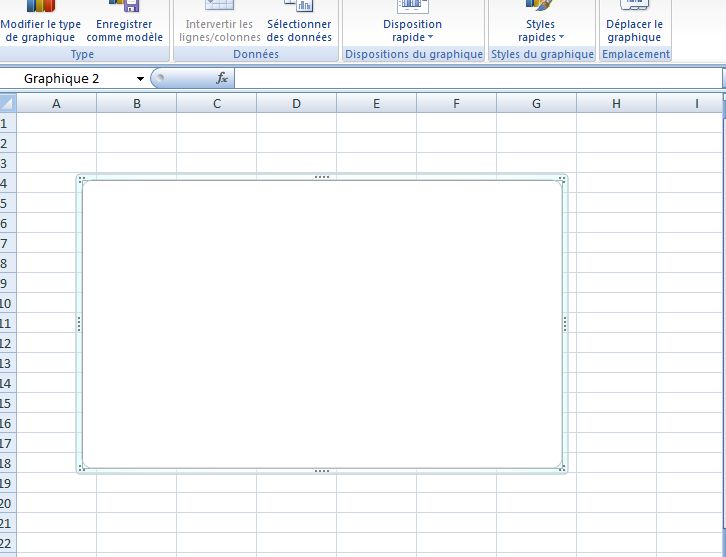Expand the Disposition rapide dropdown
726x557 pixels.
[431, 38]
